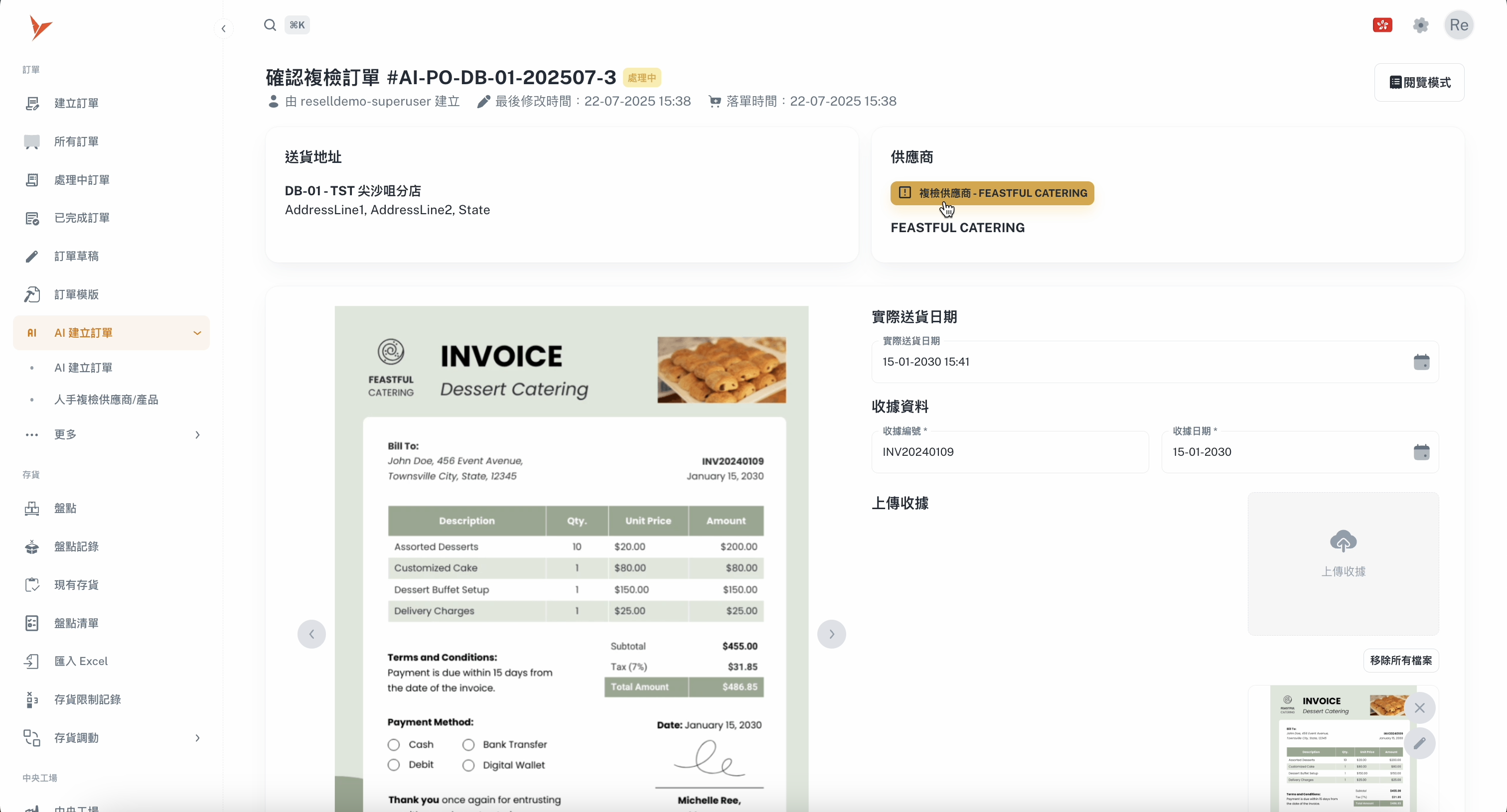This screenshot has width=1507, height=812.
Task: Click the cloud upload icon
Action: pyautogui.click(x=1343, y=541)
